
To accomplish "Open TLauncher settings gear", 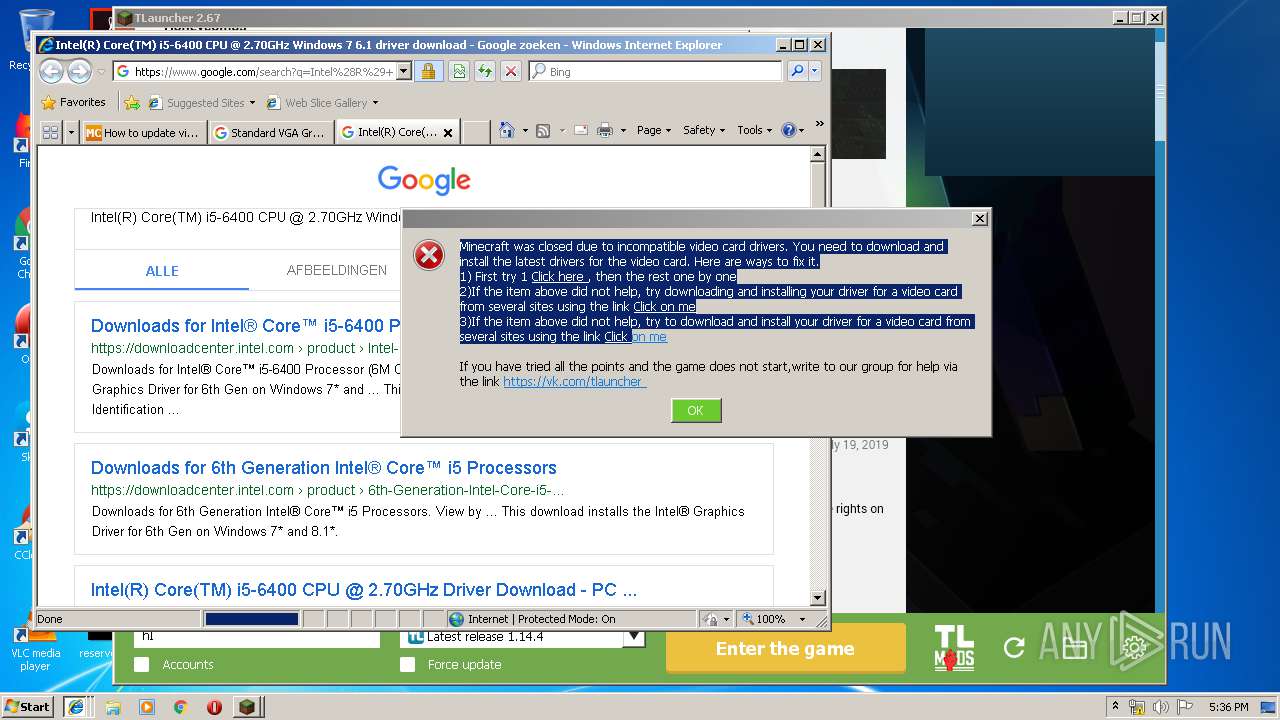I will point(1134,649).
